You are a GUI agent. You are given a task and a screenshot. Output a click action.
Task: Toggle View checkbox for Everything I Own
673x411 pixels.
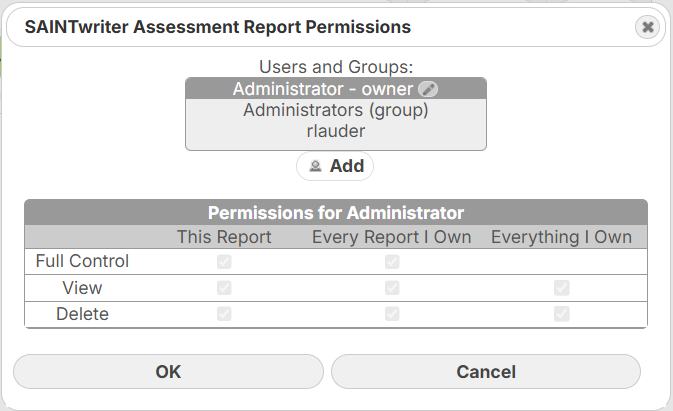[x=561, y=288]
